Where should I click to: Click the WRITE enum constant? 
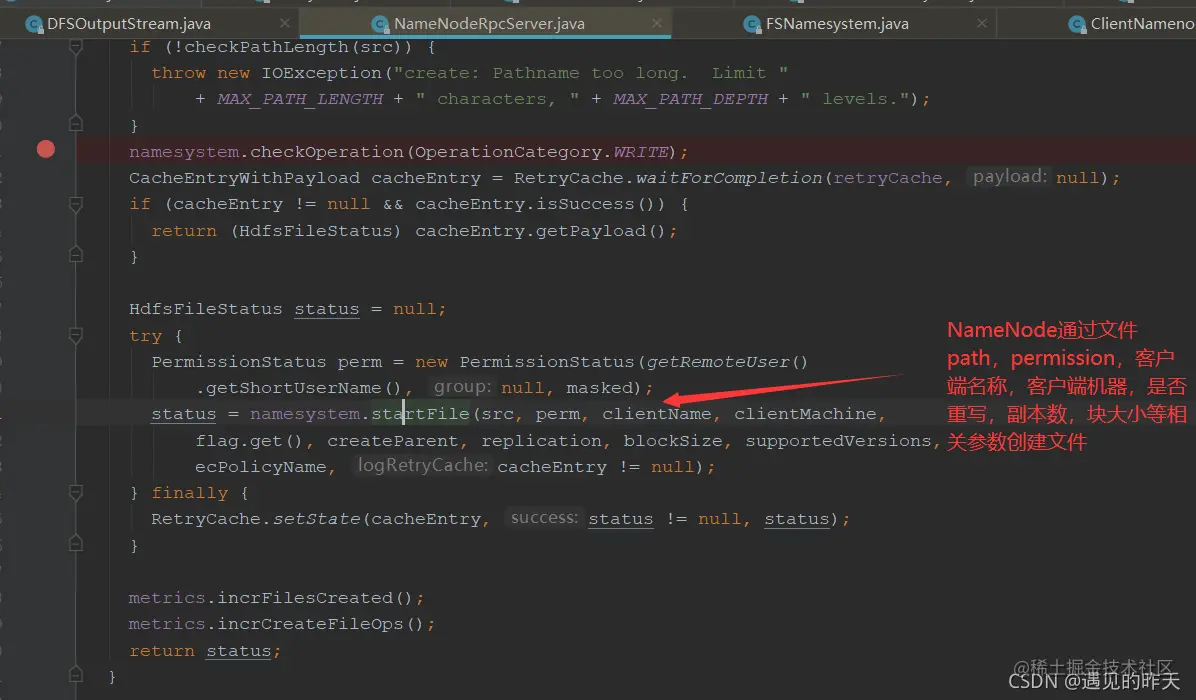coord(641,152)
